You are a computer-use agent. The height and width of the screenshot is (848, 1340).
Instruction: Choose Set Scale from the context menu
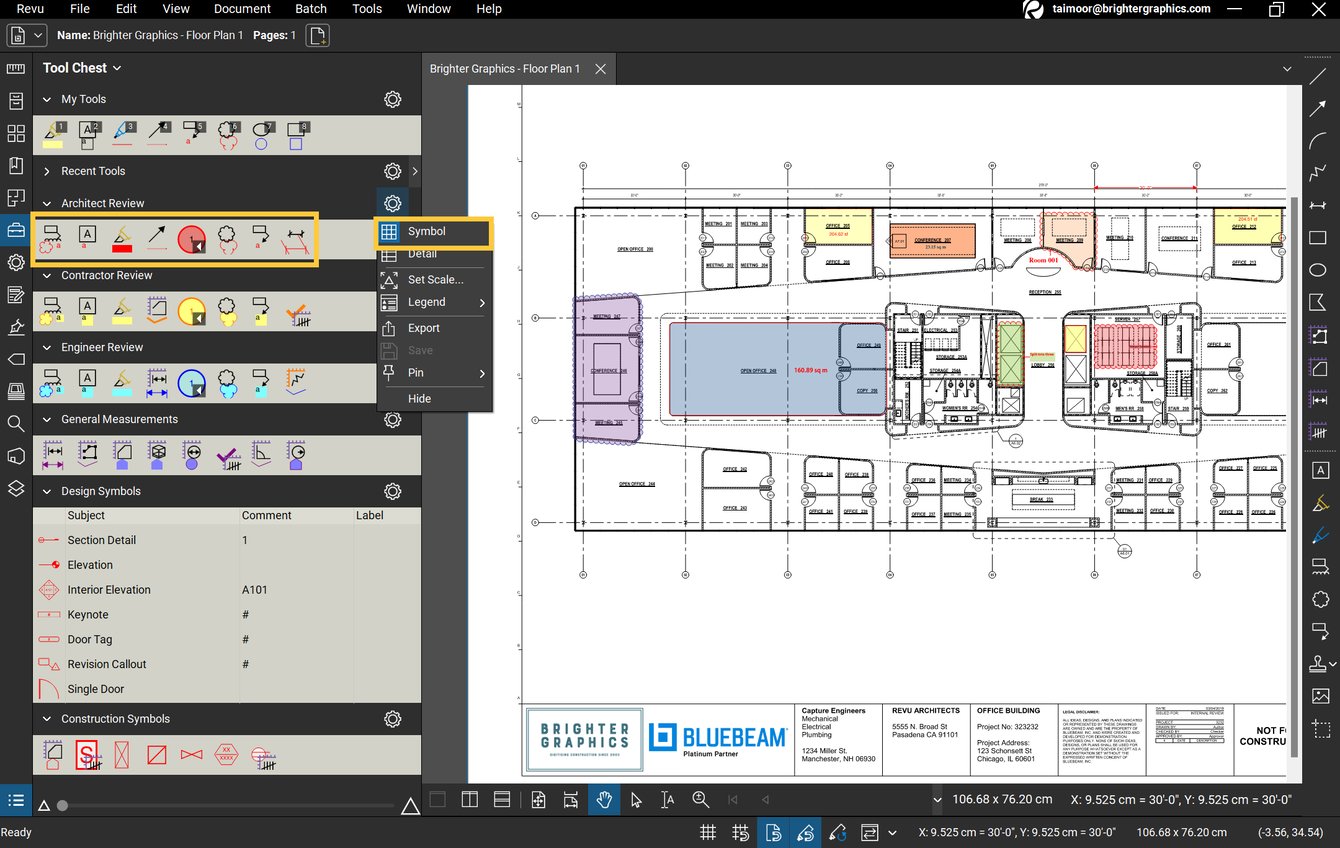point(433,279)
